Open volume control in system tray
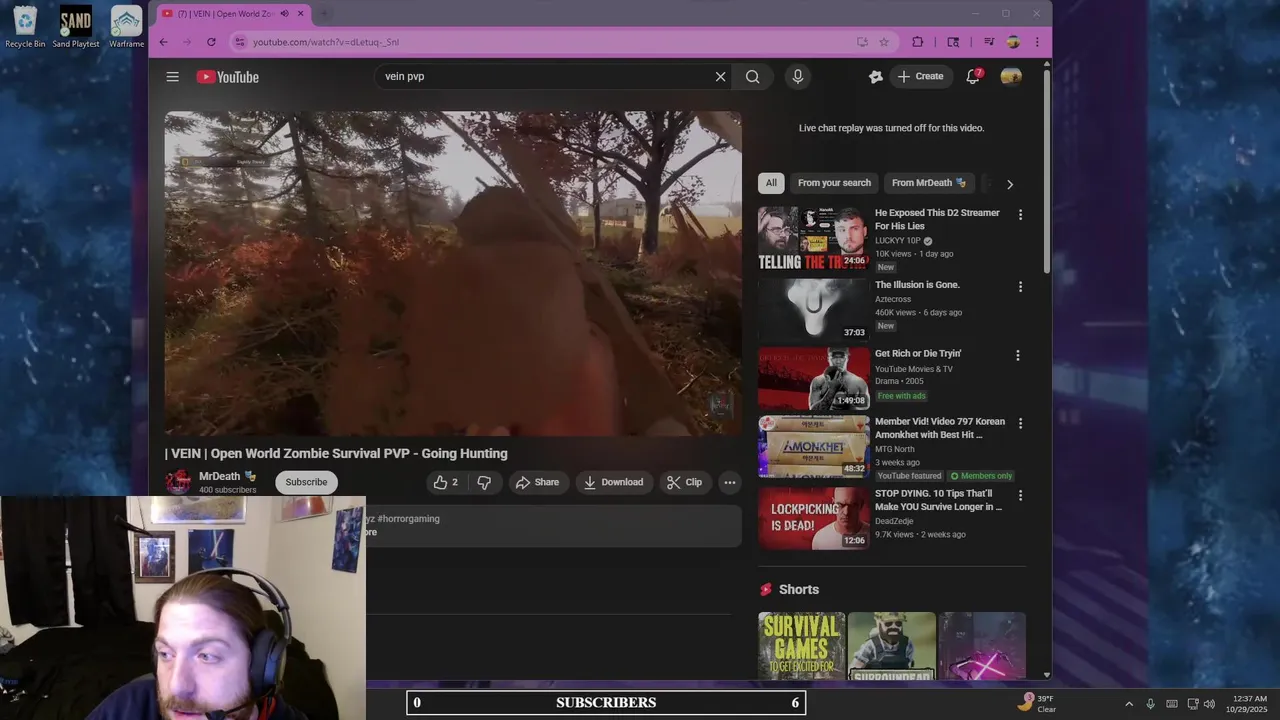Viewport: 1280px width, 720px height. pos(1209,704)
